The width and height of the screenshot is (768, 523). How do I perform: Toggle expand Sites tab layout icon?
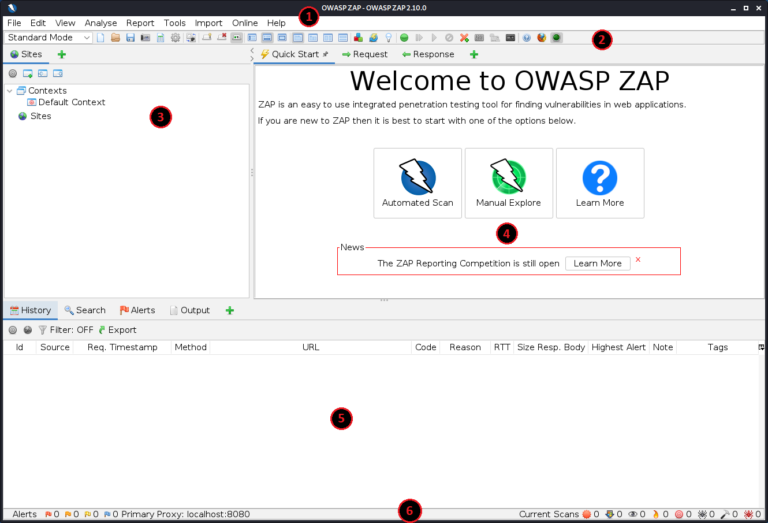pyautogui.click(x=252, y=38)
